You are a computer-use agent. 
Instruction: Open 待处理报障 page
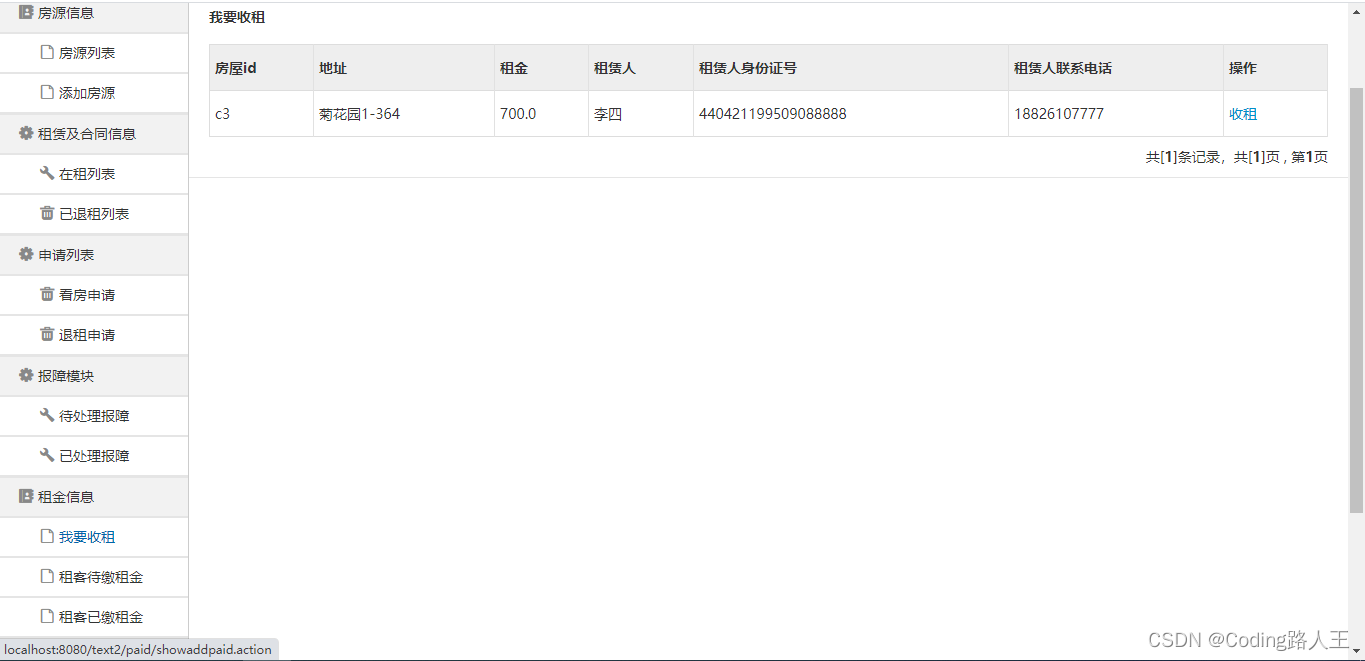(x=94, y=416)
